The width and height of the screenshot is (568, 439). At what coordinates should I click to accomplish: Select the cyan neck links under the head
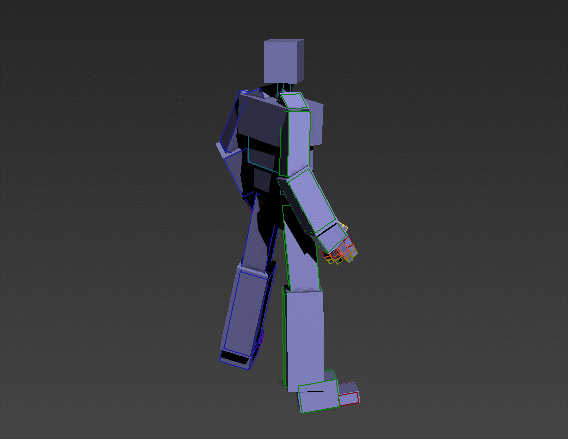(284, 89)
